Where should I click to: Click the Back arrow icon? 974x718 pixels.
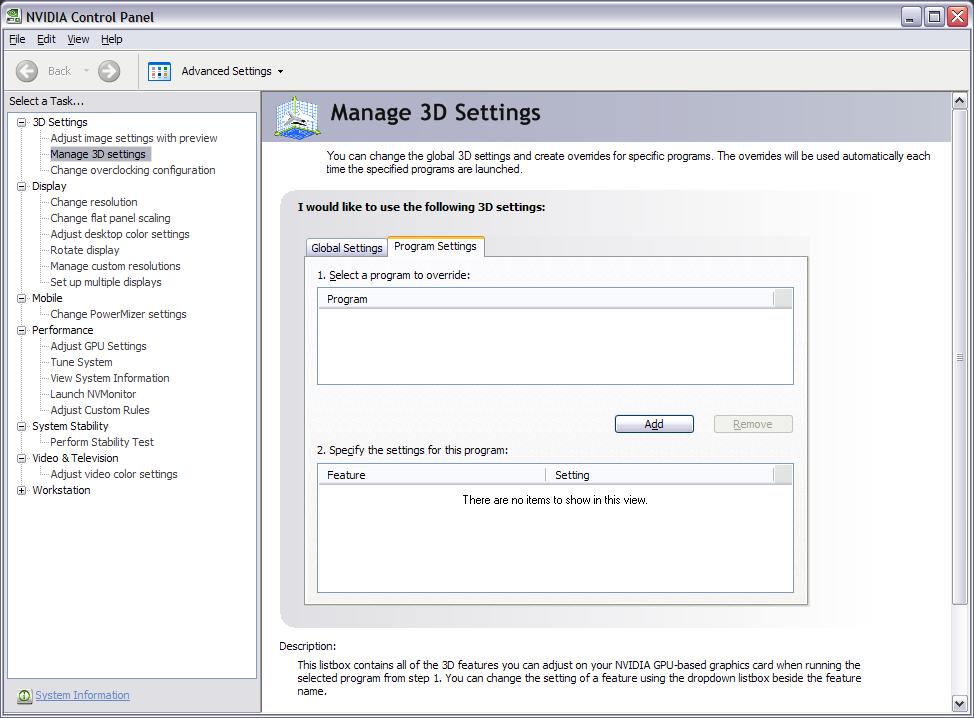pyautogui.click(x=27, y=71)
